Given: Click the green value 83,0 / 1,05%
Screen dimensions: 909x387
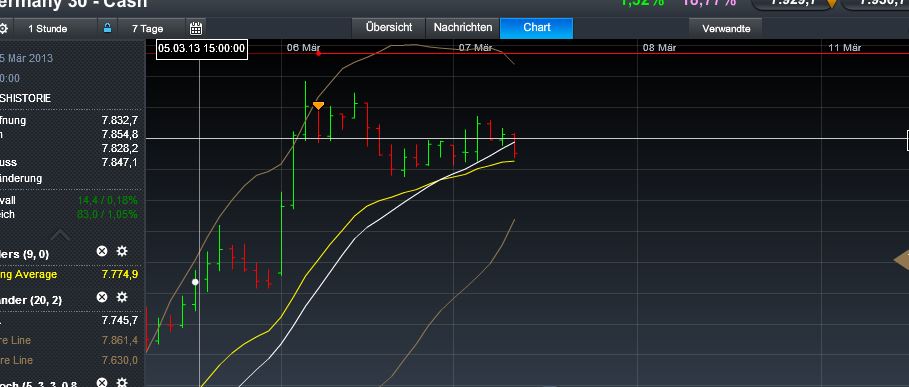Looking at the screenshot, I should point(107,214).
